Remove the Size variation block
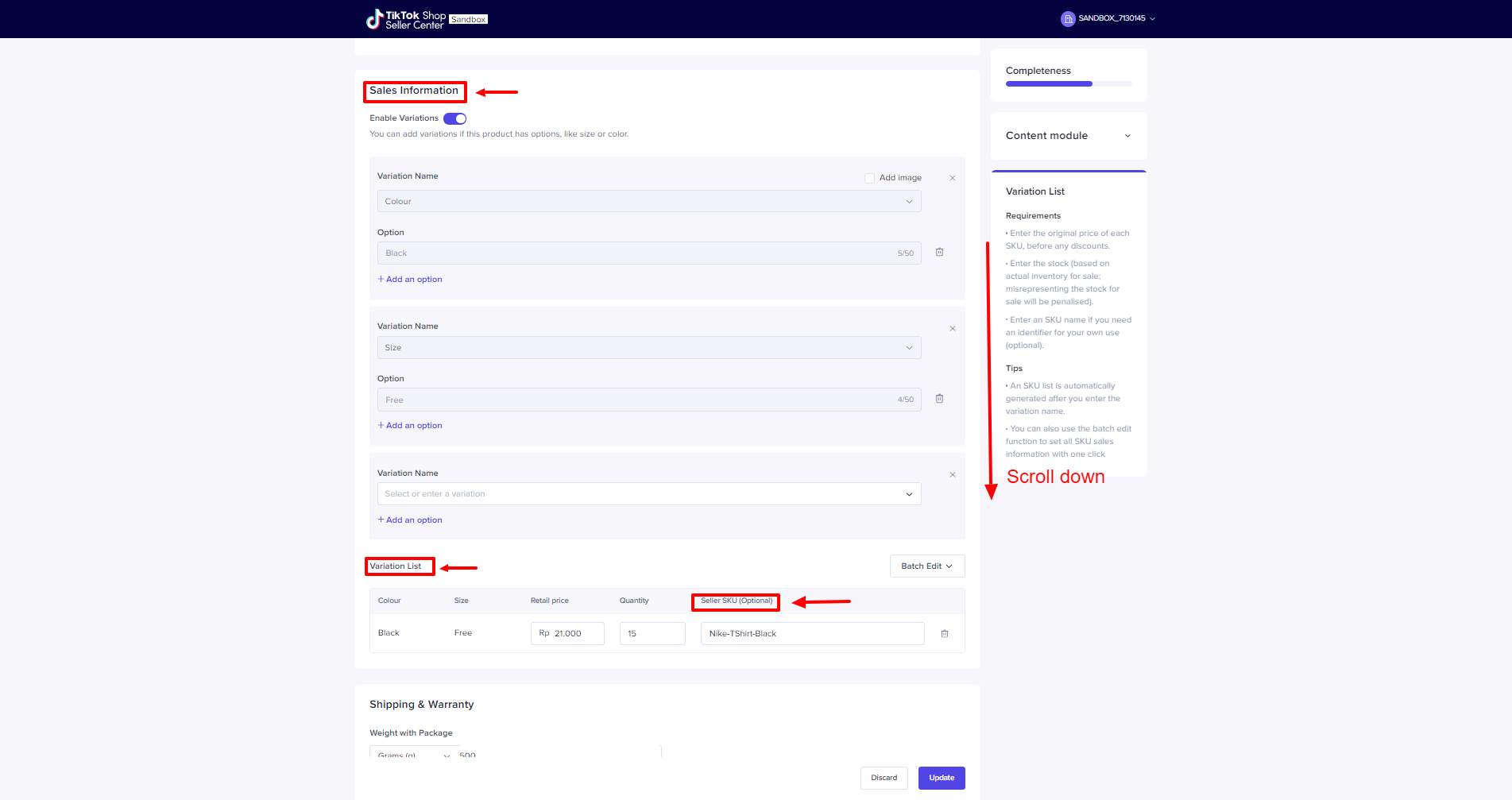1512x800 pixels. click(953, 328)
